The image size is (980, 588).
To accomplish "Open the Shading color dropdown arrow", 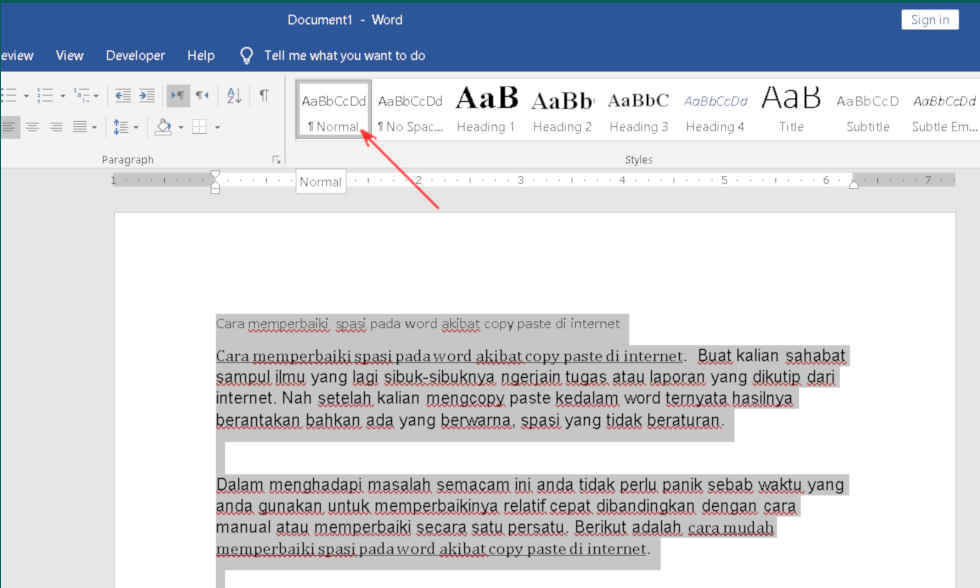I will click(x=181, y=127).
